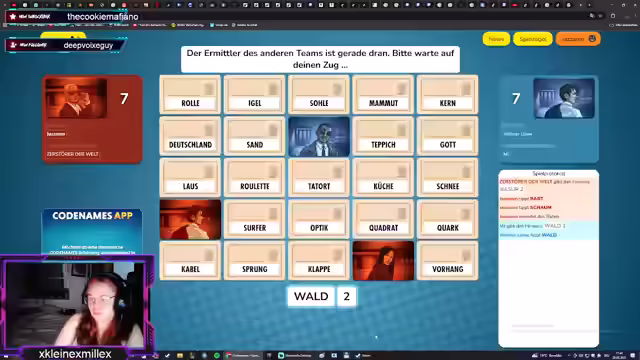Click the revealed blue agent card

tap(319, 137)
